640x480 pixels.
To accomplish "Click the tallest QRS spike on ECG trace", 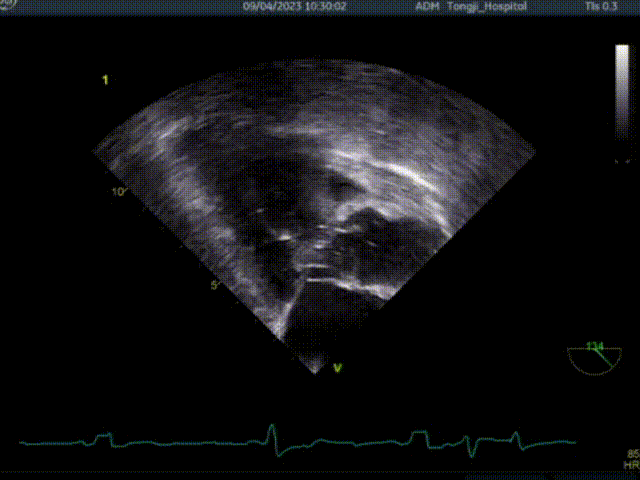I will (271, 432).
